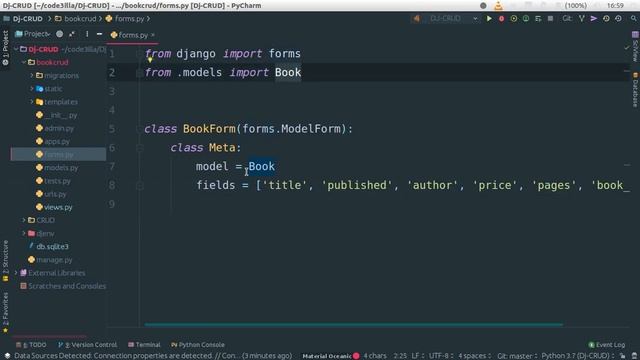The image size is (640, 360).
Task: Click the Build project hammer icon
Action: pos(416,19)
